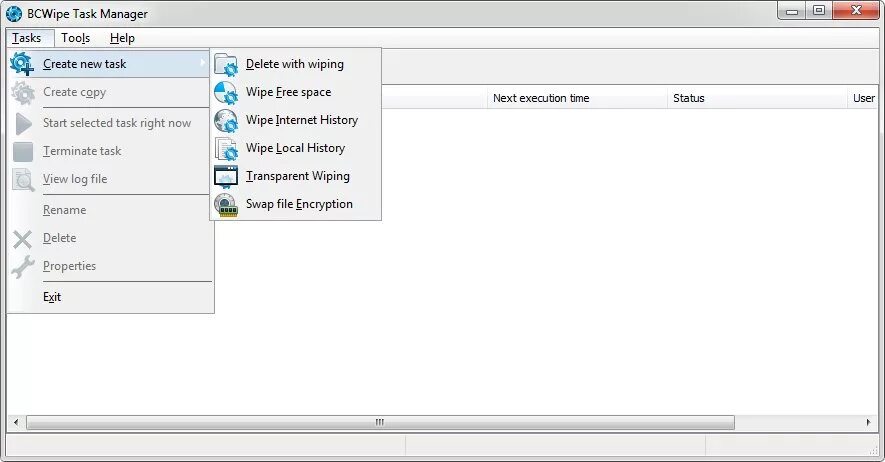Click the User column header
Image resolution: width=885 pixels, height=462 pixels.
point(863,98)
